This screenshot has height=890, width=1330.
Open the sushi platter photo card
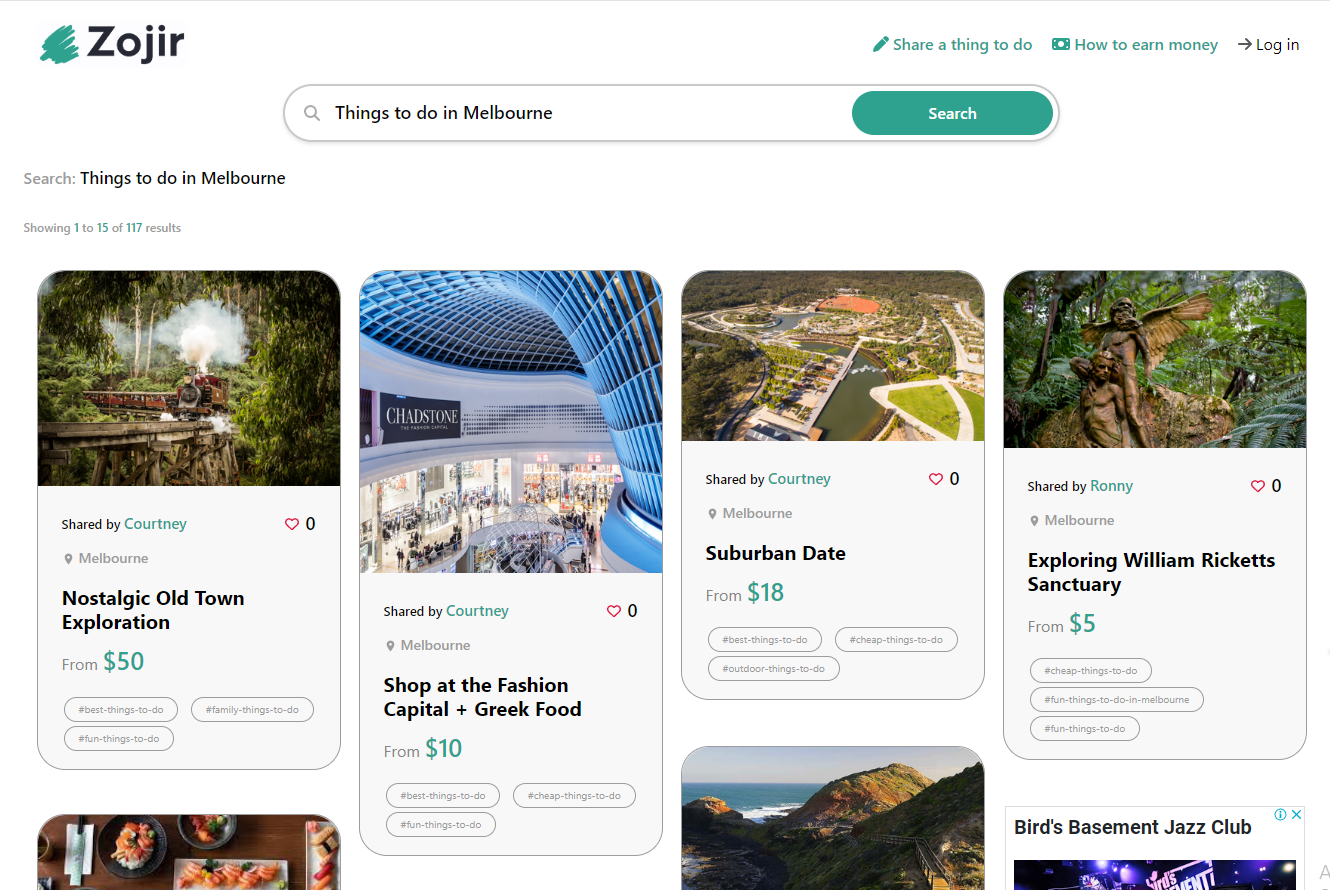pyautogui.click(x=189, y=852)
